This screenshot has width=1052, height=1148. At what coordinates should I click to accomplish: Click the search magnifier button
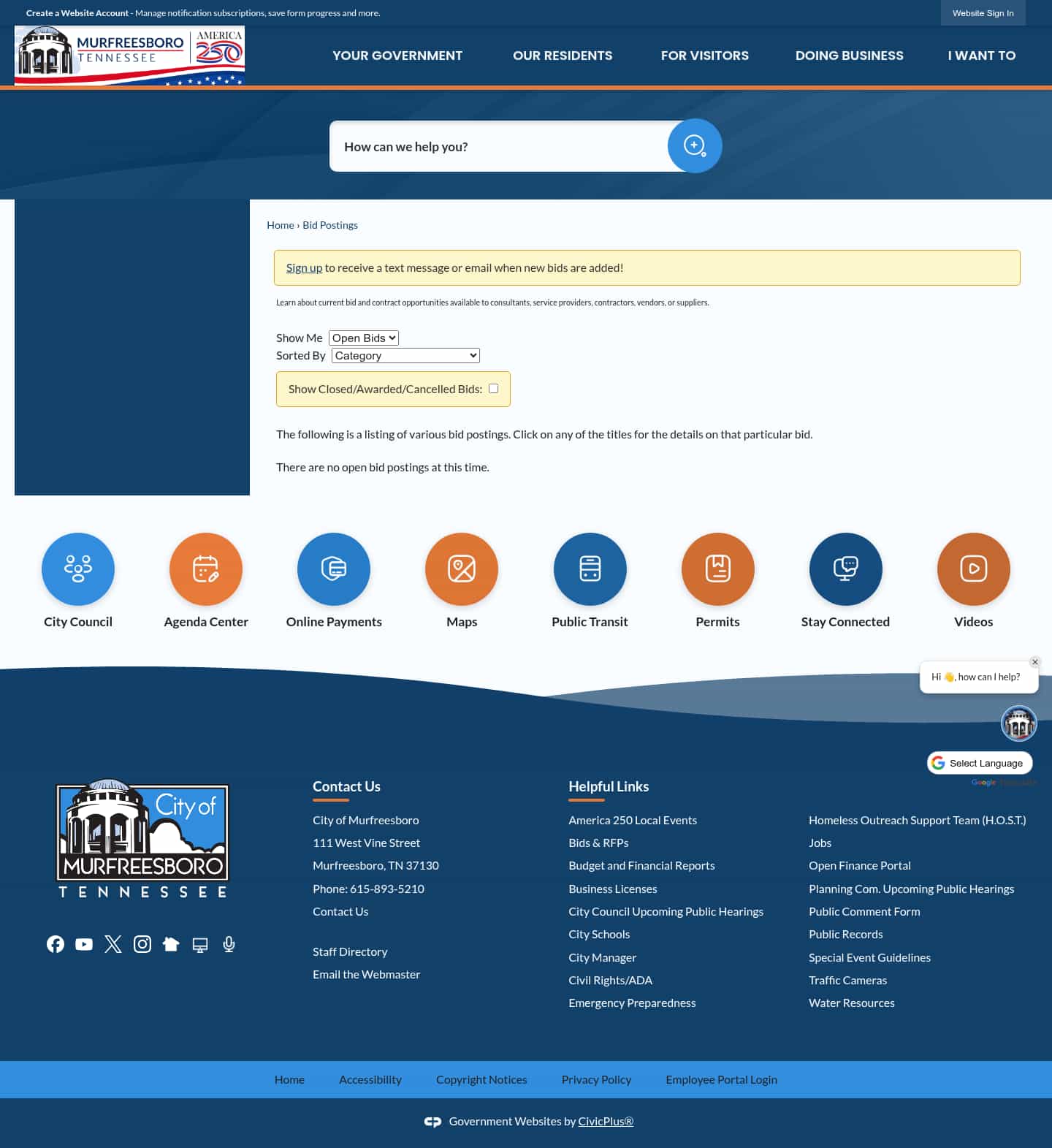(x=695, y=145)
